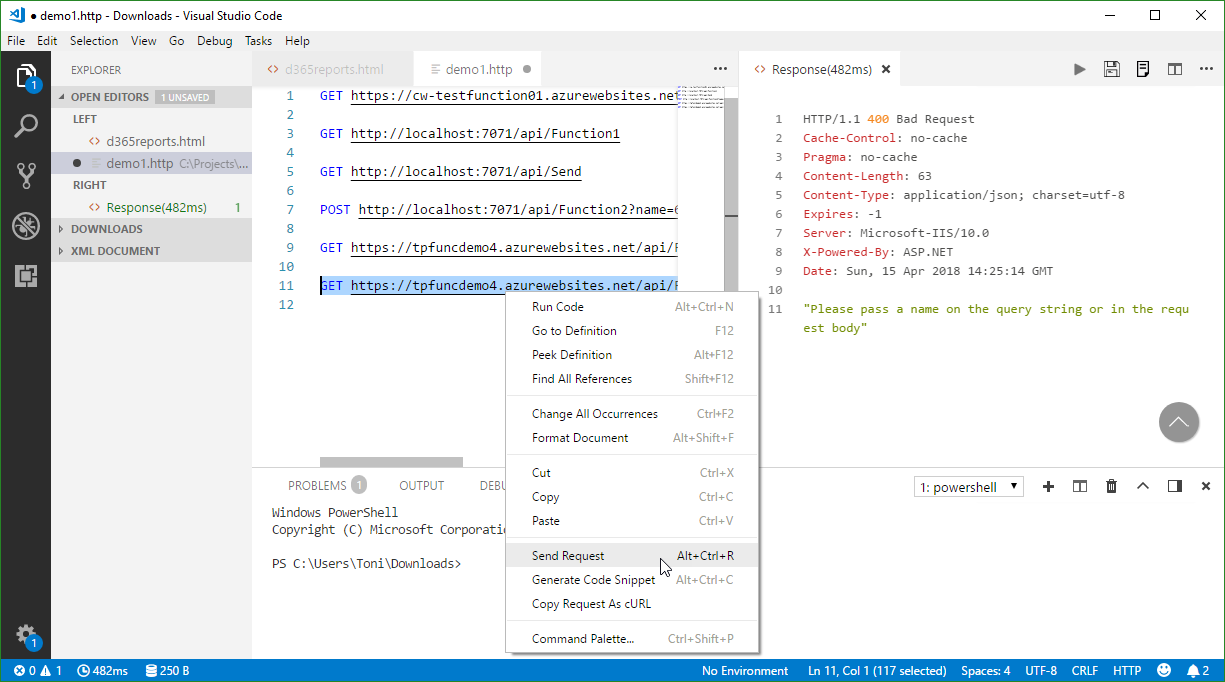Open the Source Control view icon
Viewport: 1225px width, 682px height.
tap(26, 176)
